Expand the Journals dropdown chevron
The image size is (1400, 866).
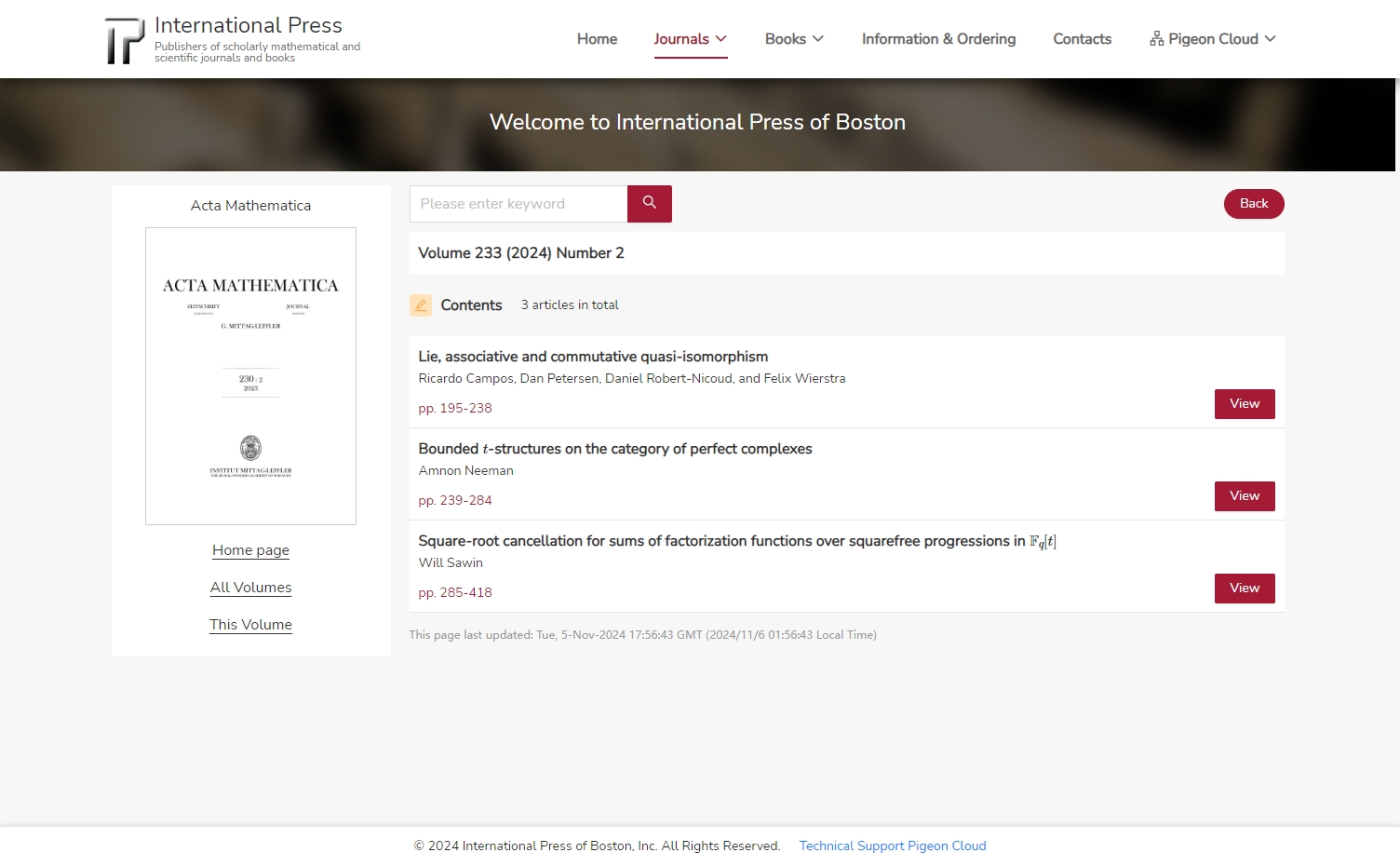pyautogui.click(x=721, y=38)
